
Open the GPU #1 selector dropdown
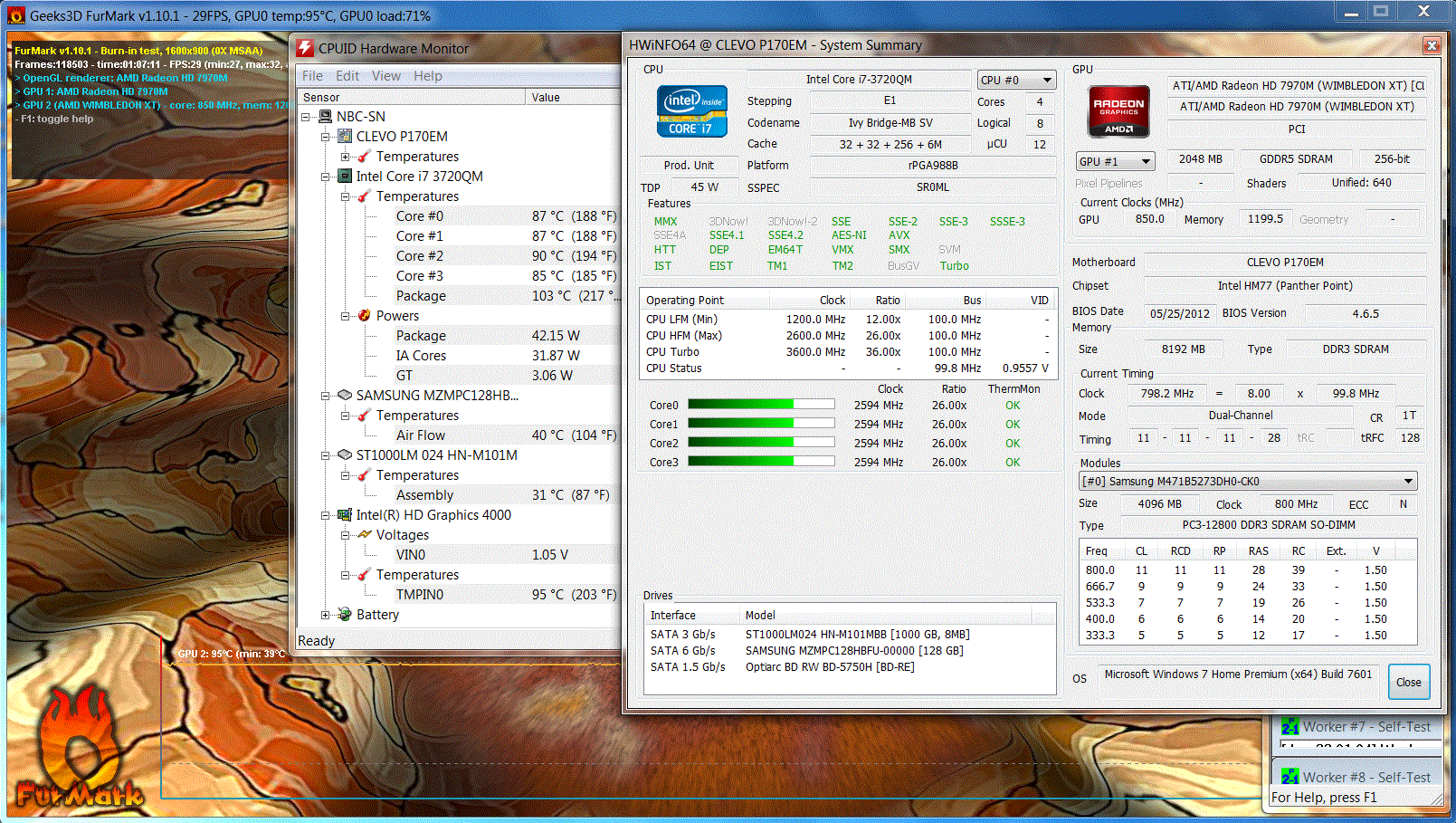point(1116,161)
